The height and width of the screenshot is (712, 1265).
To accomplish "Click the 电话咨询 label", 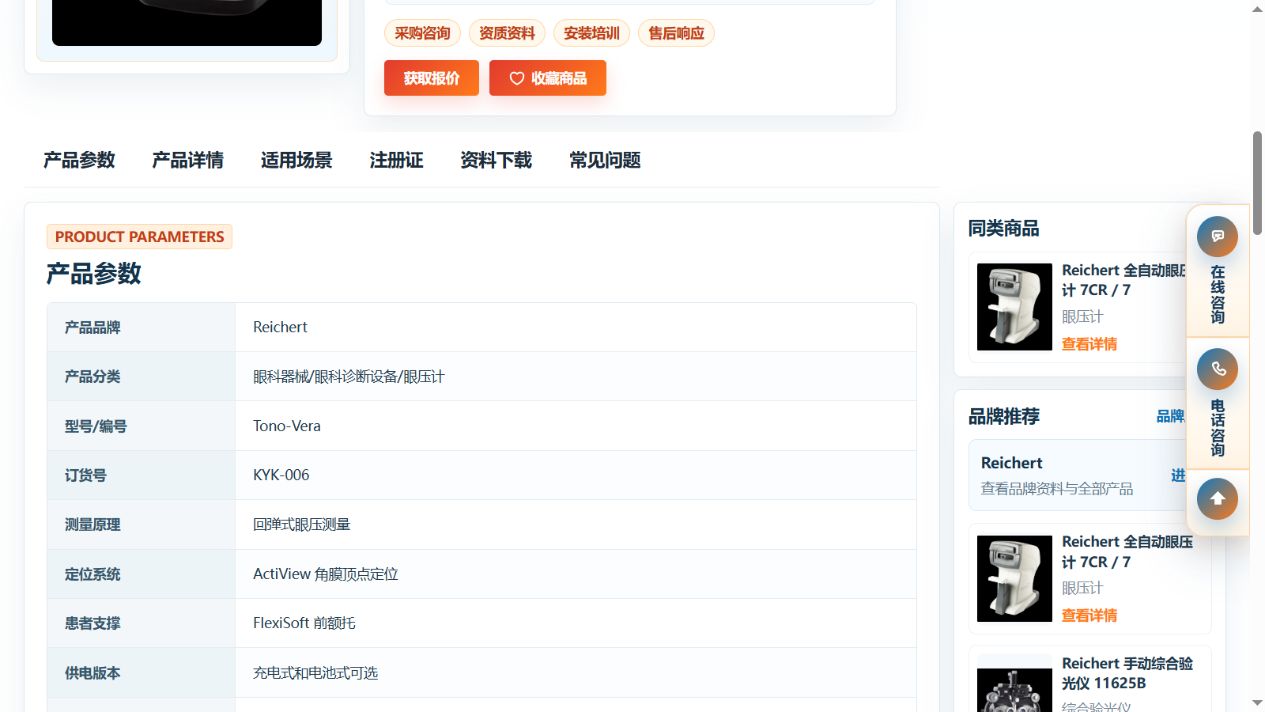I will 1217,428.
